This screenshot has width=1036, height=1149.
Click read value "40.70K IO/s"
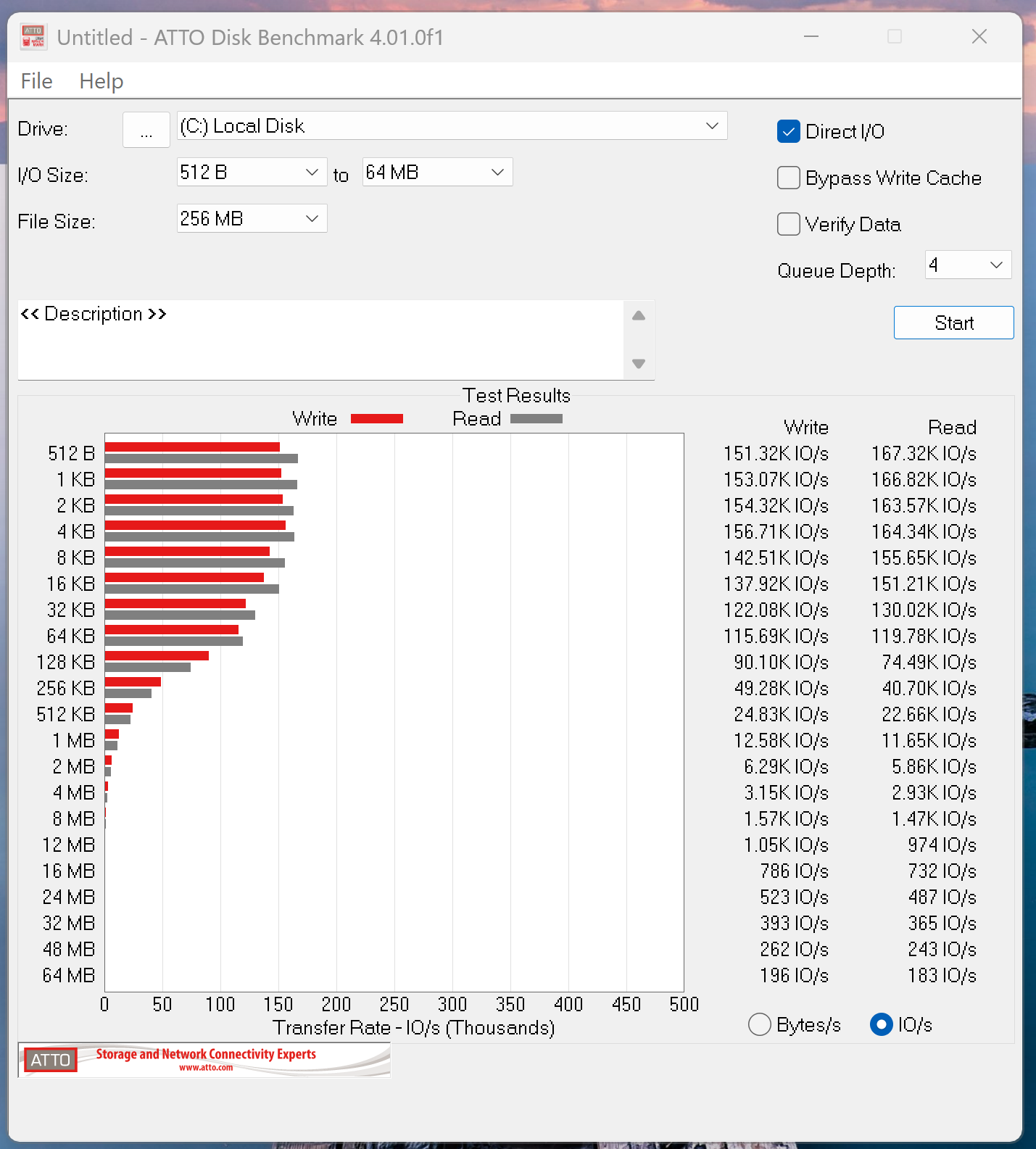[x=929, y=689]
